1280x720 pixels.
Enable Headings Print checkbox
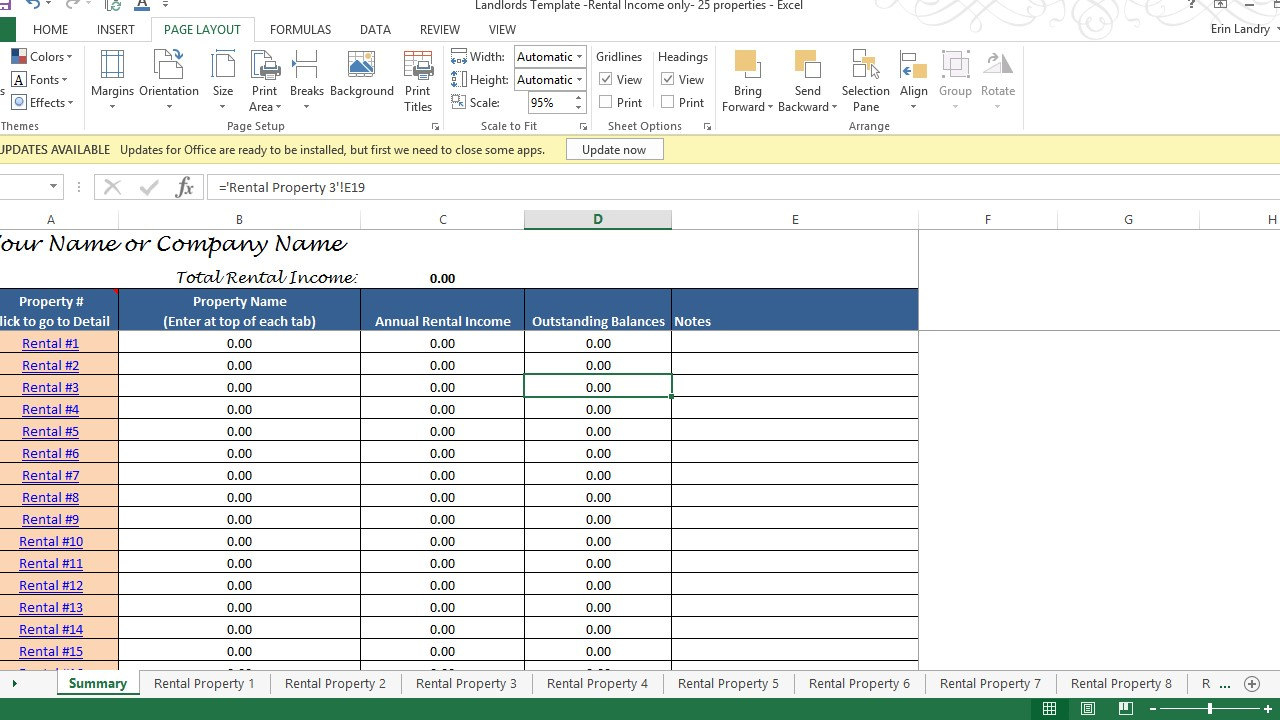point(668,103)
